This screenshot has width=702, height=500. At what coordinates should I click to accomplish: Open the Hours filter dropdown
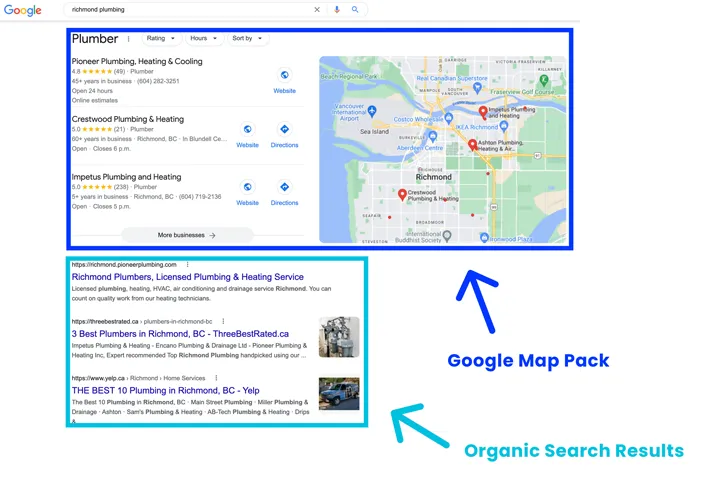pos(204,38)
